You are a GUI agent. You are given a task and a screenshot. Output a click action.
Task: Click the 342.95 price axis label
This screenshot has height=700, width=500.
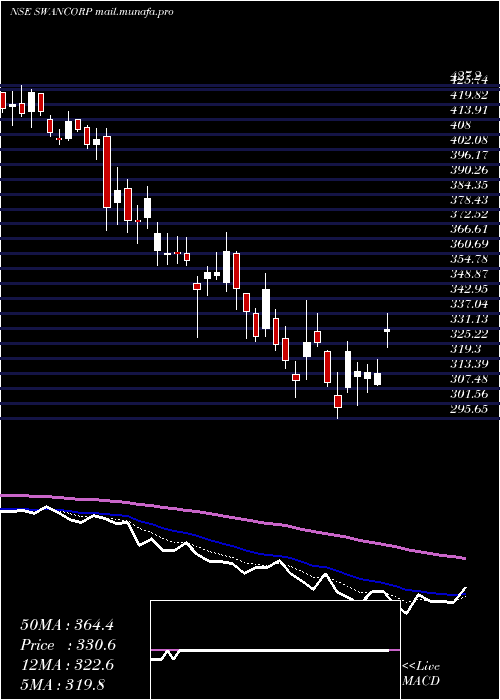click(470, 289)
